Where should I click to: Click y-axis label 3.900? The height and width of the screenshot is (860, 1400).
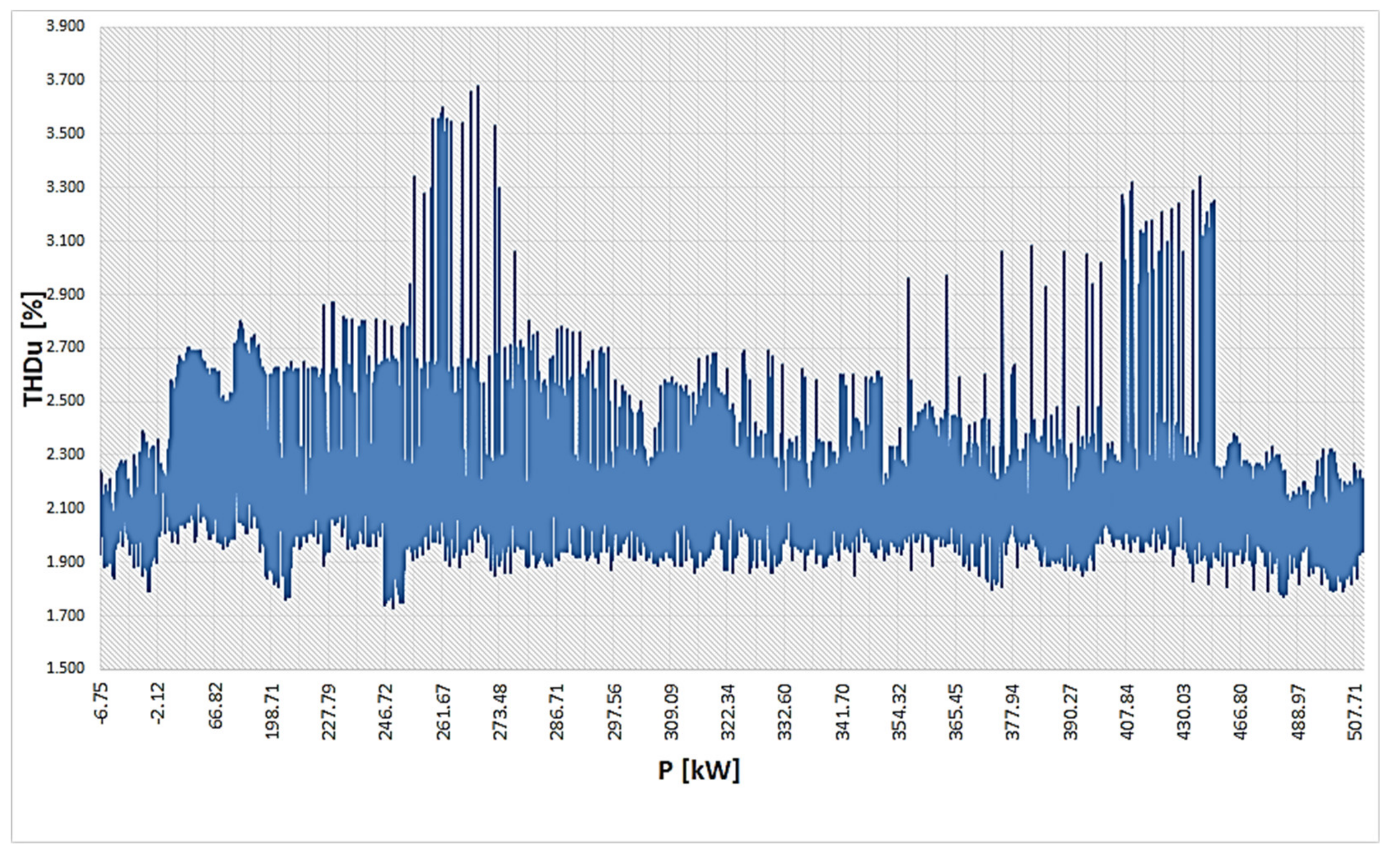pos(66,25)
